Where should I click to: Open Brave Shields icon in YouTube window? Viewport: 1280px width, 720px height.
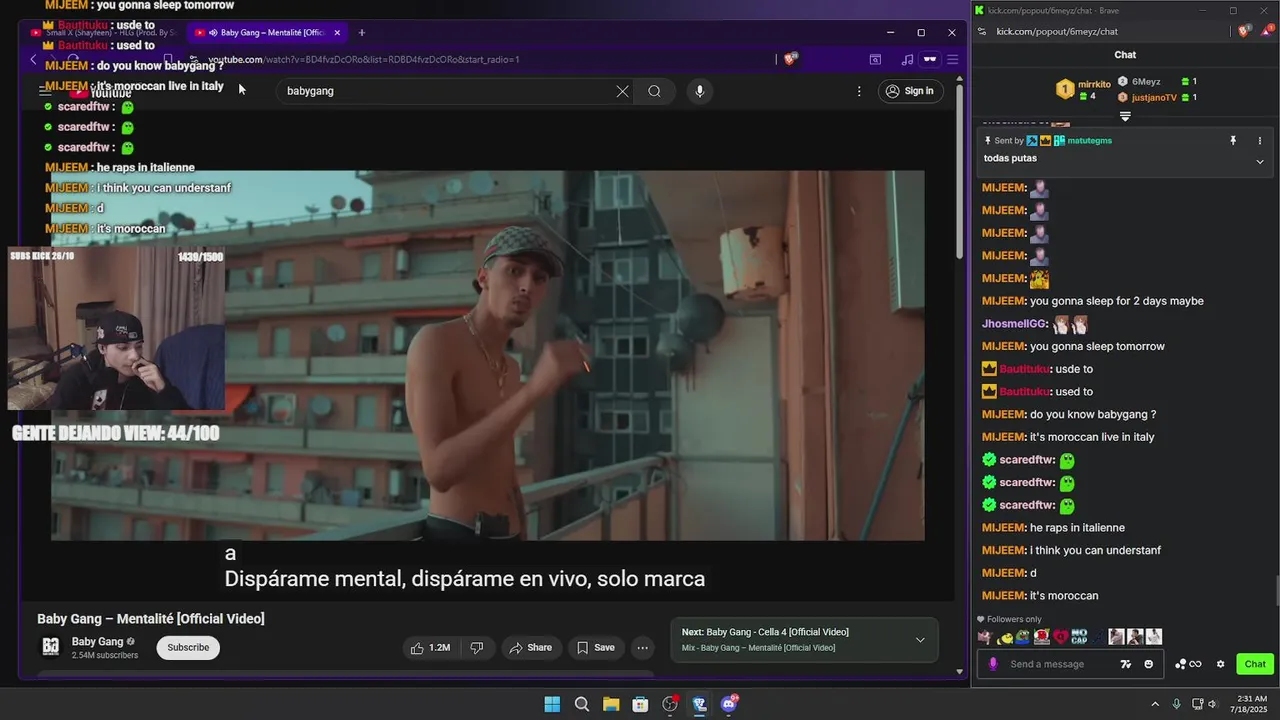click(x=790, y=59)
